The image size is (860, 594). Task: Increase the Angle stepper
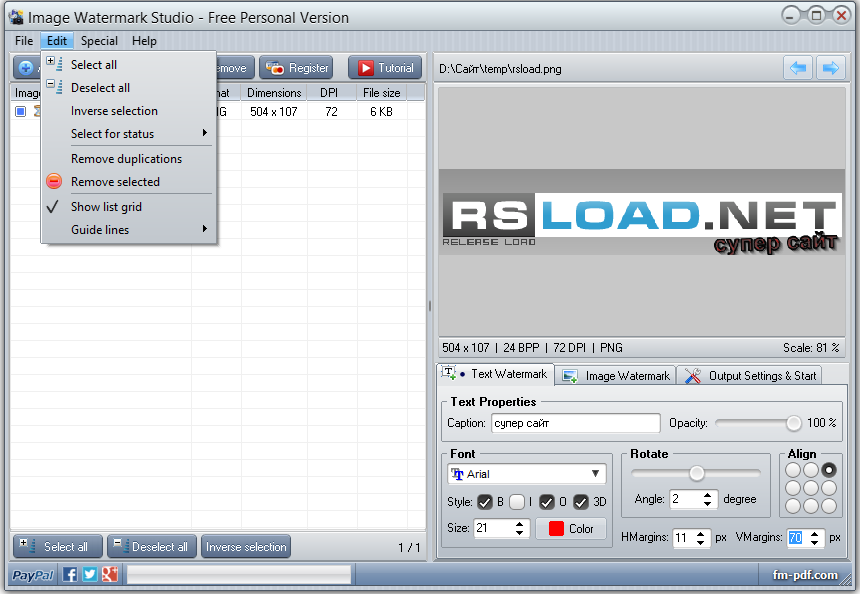tap(708, 495)
